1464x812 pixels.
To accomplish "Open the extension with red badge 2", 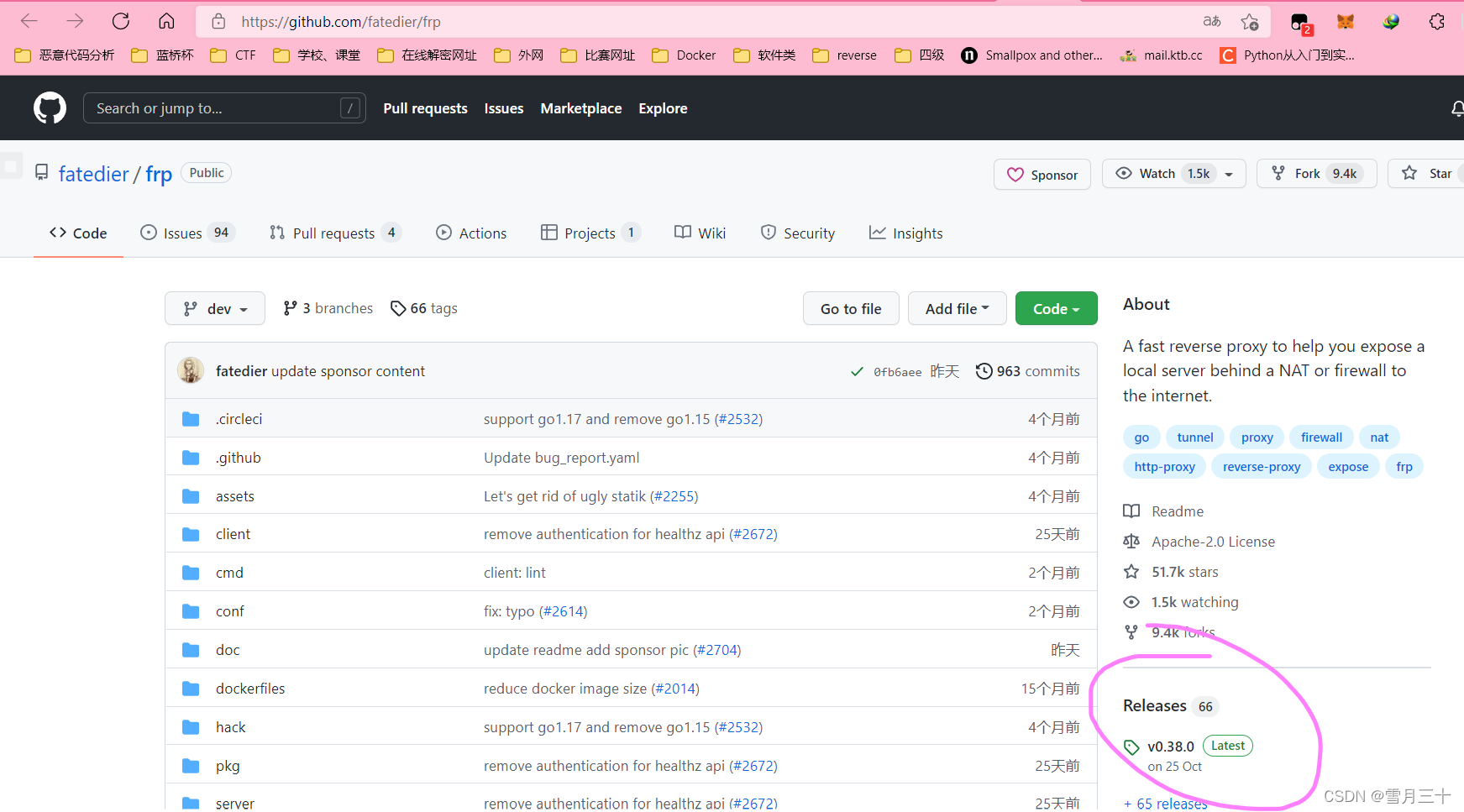I will coord(1301,24).
